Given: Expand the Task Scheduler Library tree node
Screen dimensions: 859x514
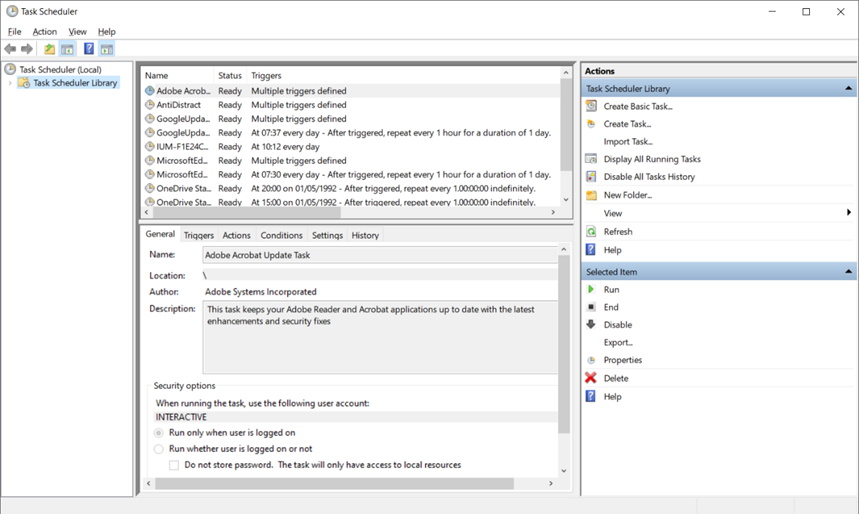Looking at the screenshot, I should 11,83.
